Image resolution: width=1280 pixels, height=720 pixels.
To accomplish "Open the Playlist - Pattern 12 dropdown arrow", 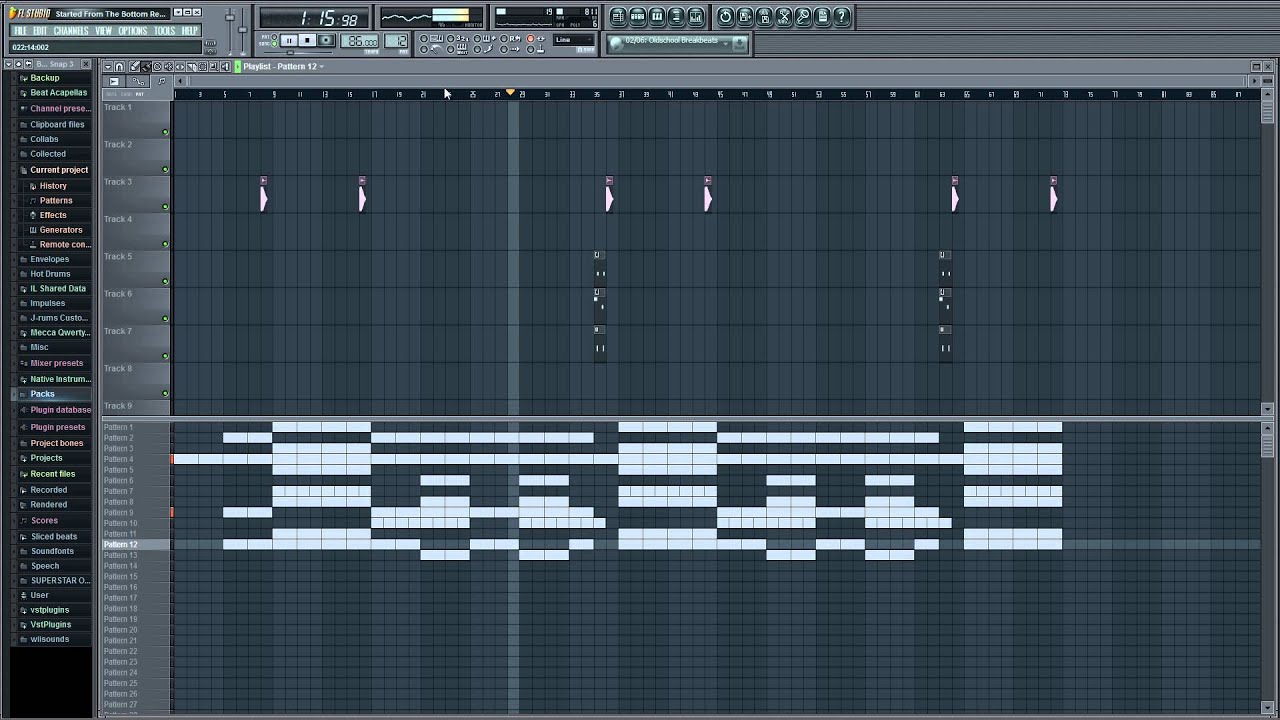I will click(x=322, y=67).
